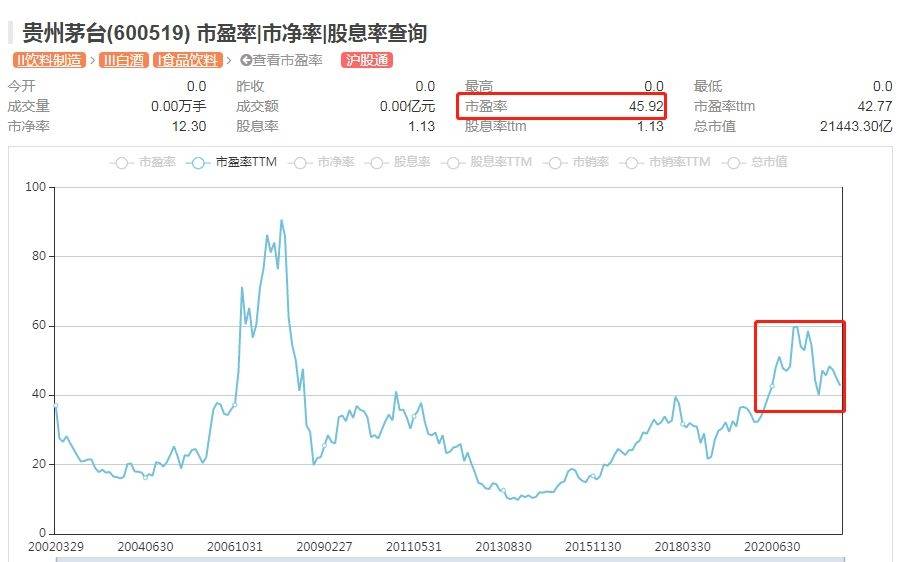Click the 查看市盈率 link

tap(288, 60)
